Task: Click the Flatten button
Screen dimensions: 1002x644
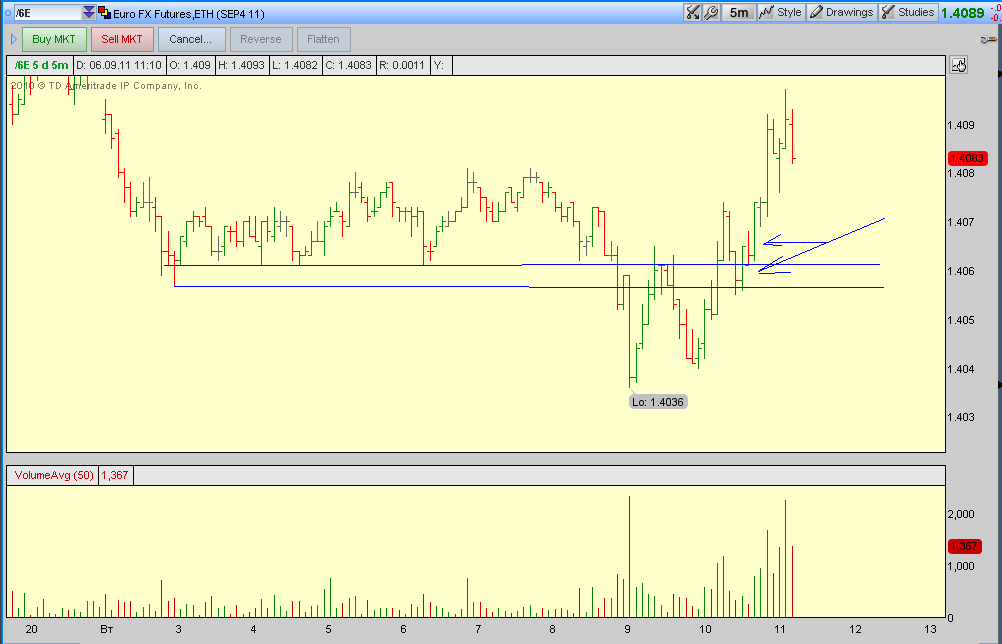Action: [x=323, y=39]
